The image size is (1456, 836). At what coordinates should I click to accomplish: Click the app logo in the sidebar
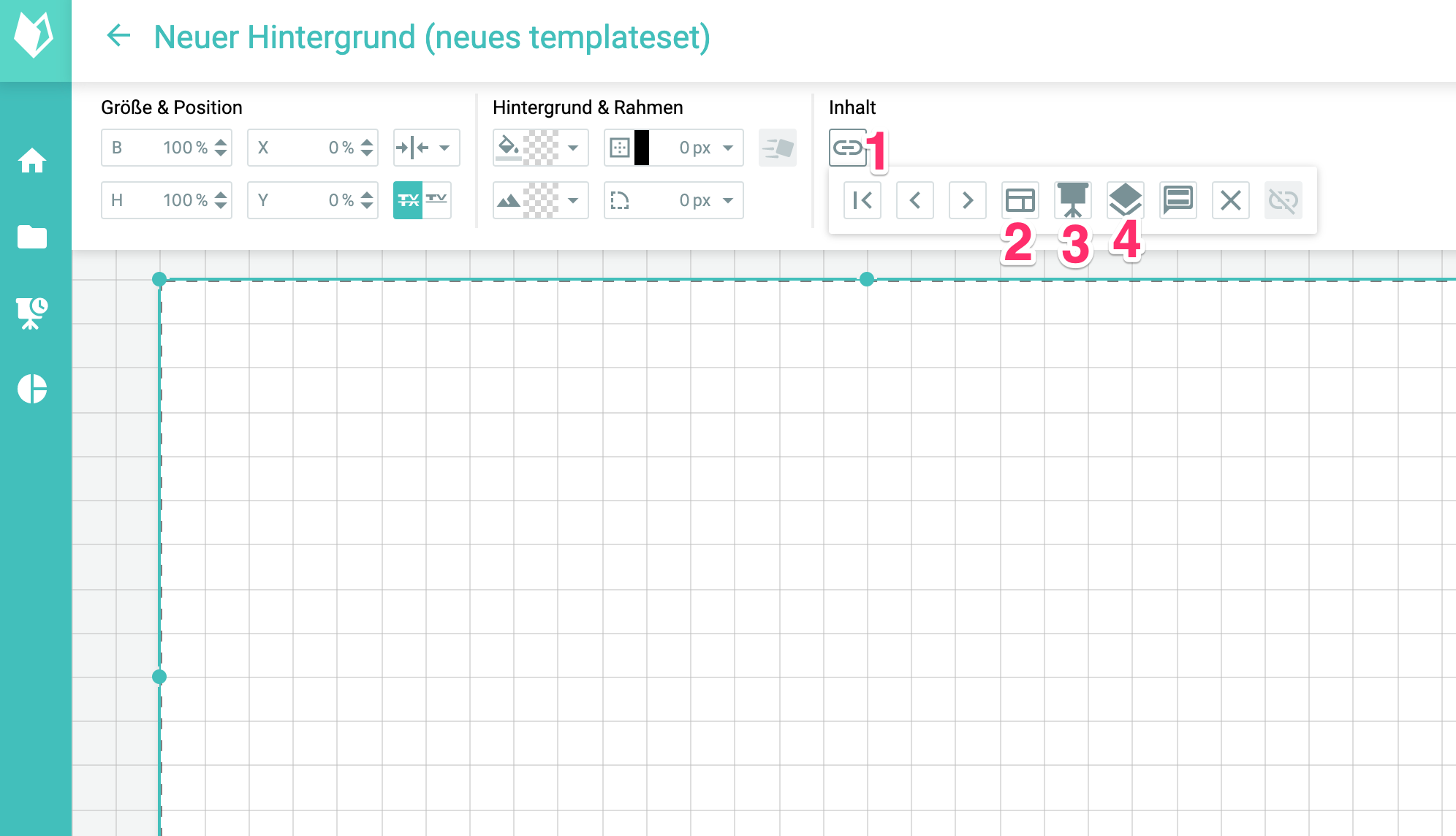(34, 35)
